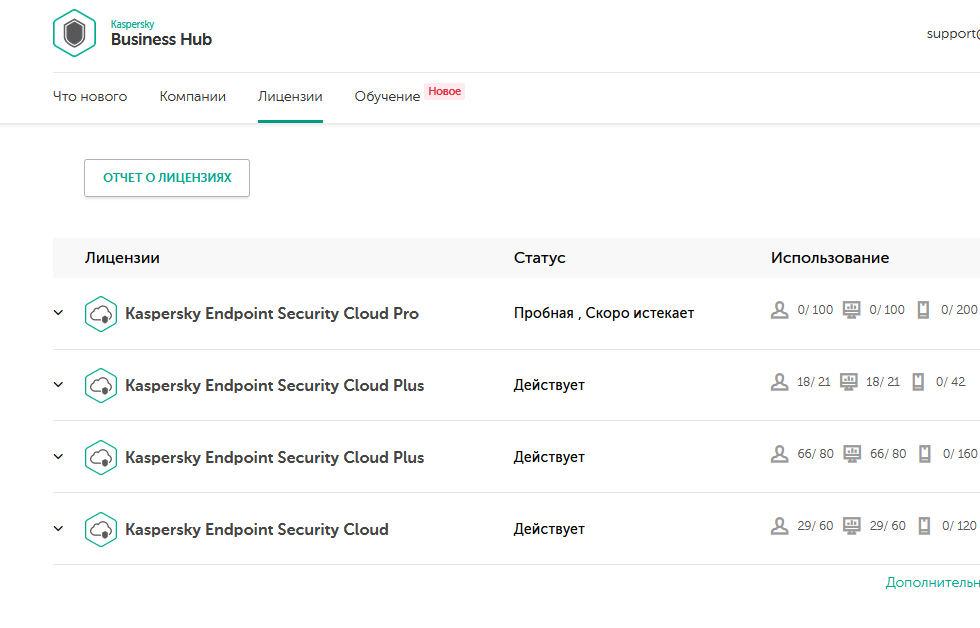Click the Дополнительно link below the table
The height and width of the screenshot is (628, 980).
click(932, 582)
